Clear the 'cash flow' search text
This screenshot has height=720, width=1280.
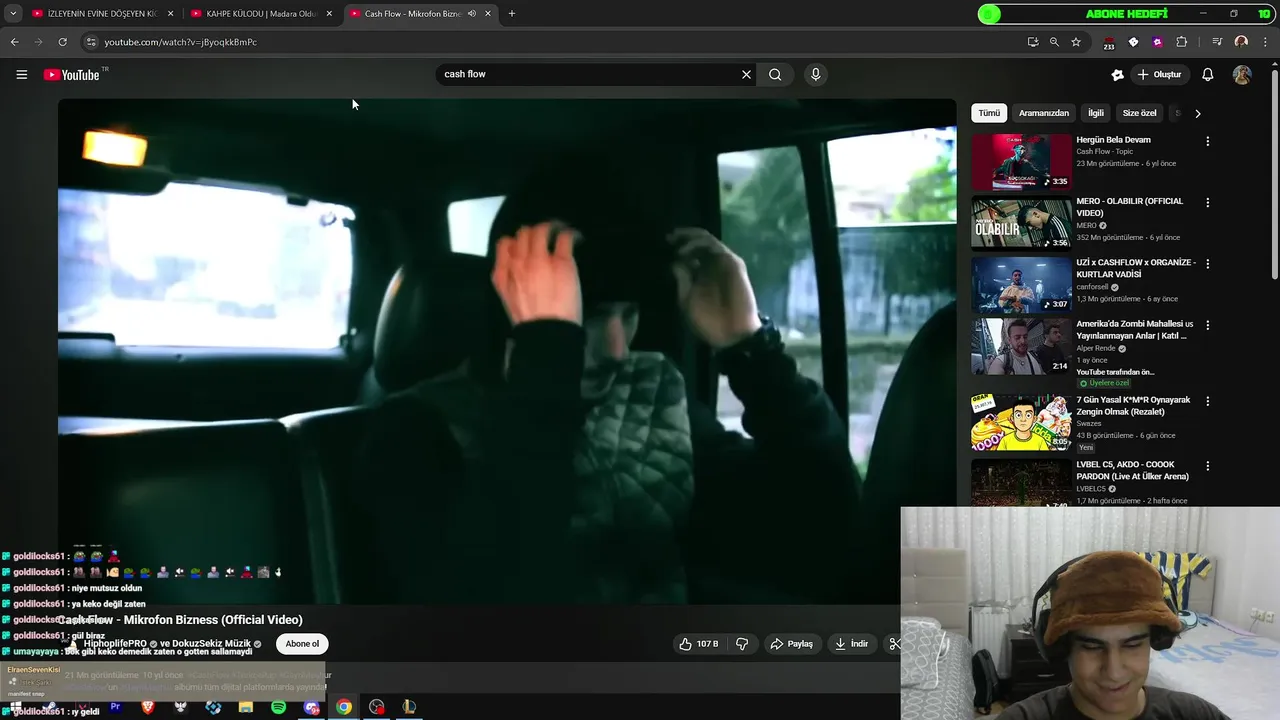pos(746,75)
